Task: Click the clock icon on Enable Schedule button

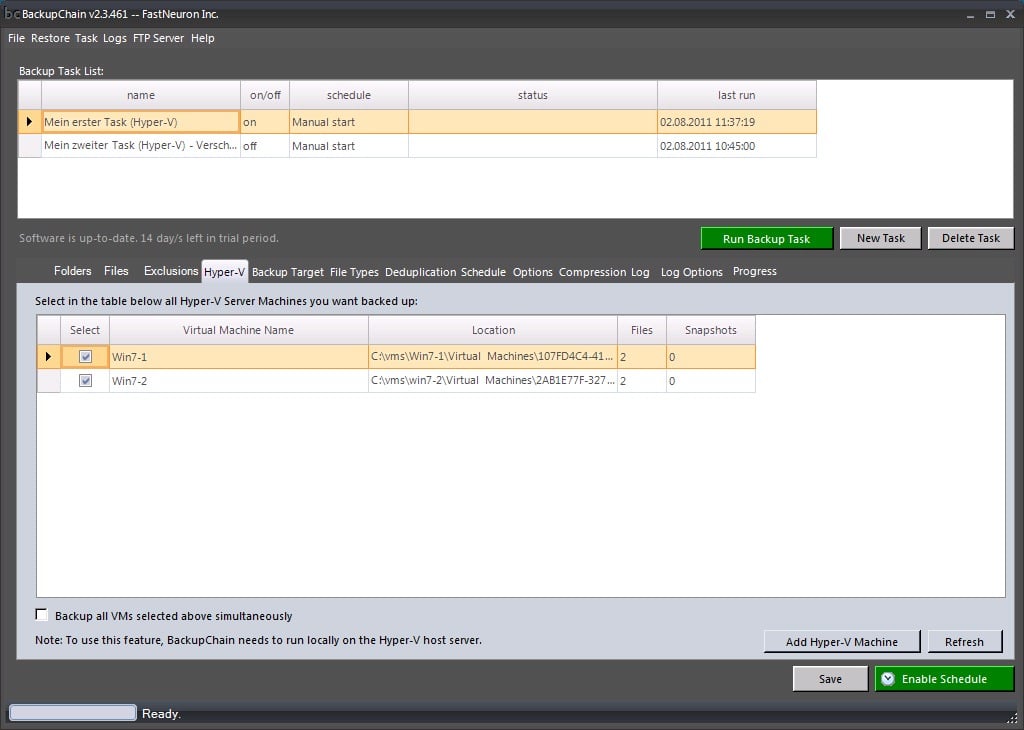Action: pyautogui.click(x=888, y=679)
